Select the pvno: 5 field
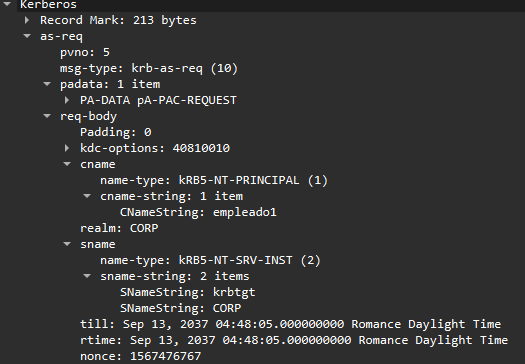The height and width of the screenshot is (364, 525). point(85,52)
